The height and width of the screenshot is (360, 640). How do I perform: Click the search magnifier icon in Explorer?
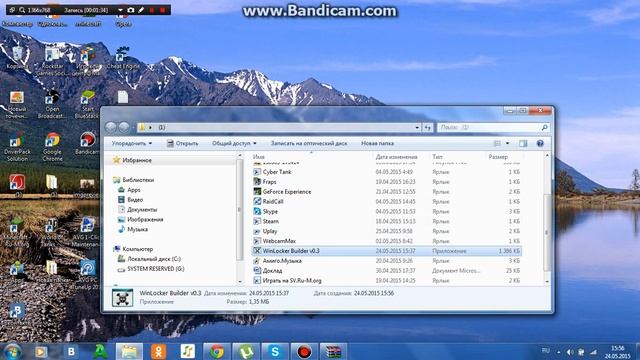pos(544,127)
